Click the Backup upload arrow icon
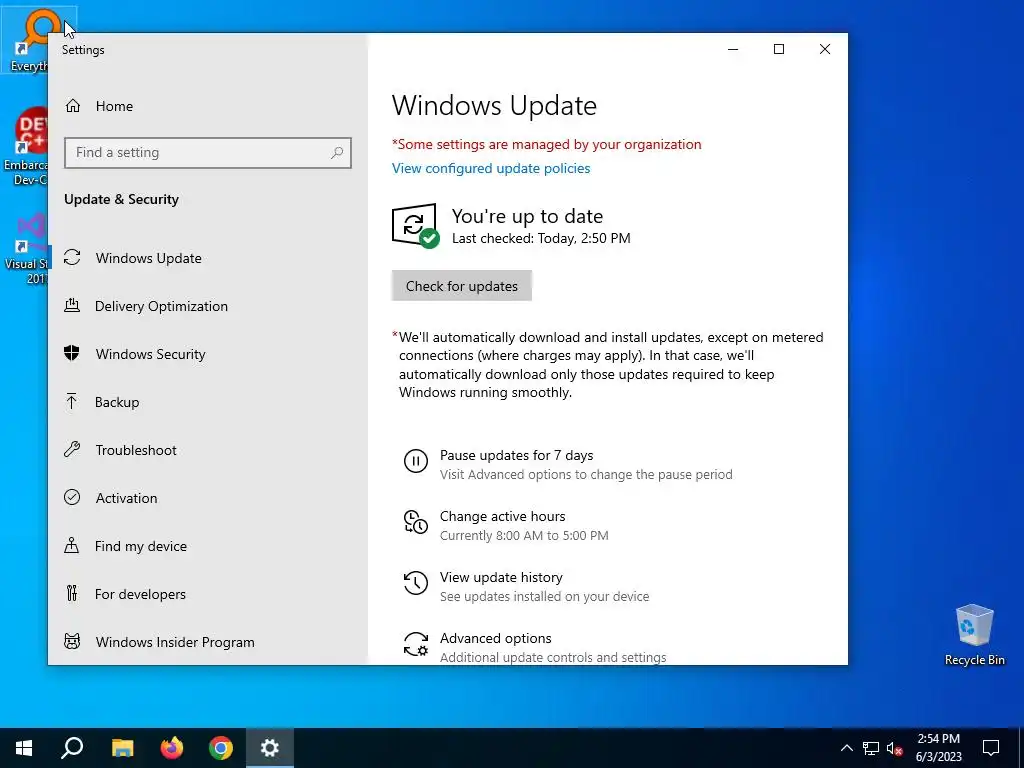Screen dimensions: 1024x768 [72, 402]
